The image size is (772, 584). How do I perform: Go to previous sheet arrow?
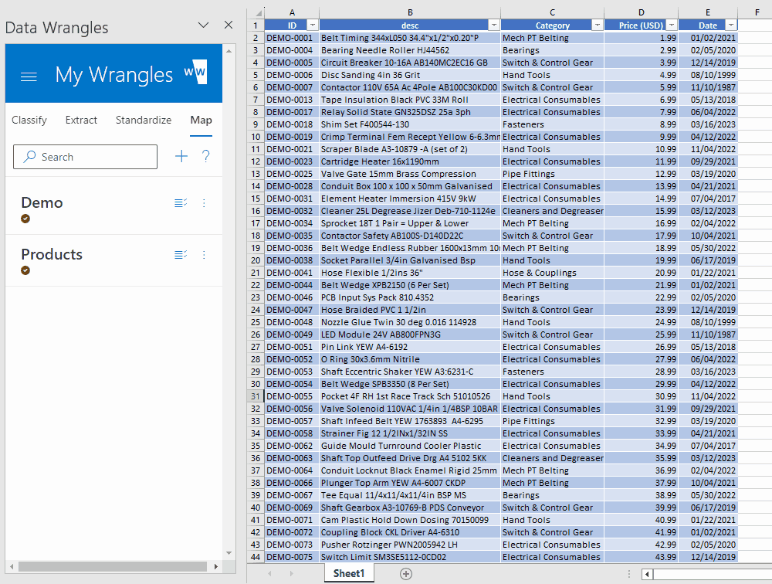tap(269, 574)
